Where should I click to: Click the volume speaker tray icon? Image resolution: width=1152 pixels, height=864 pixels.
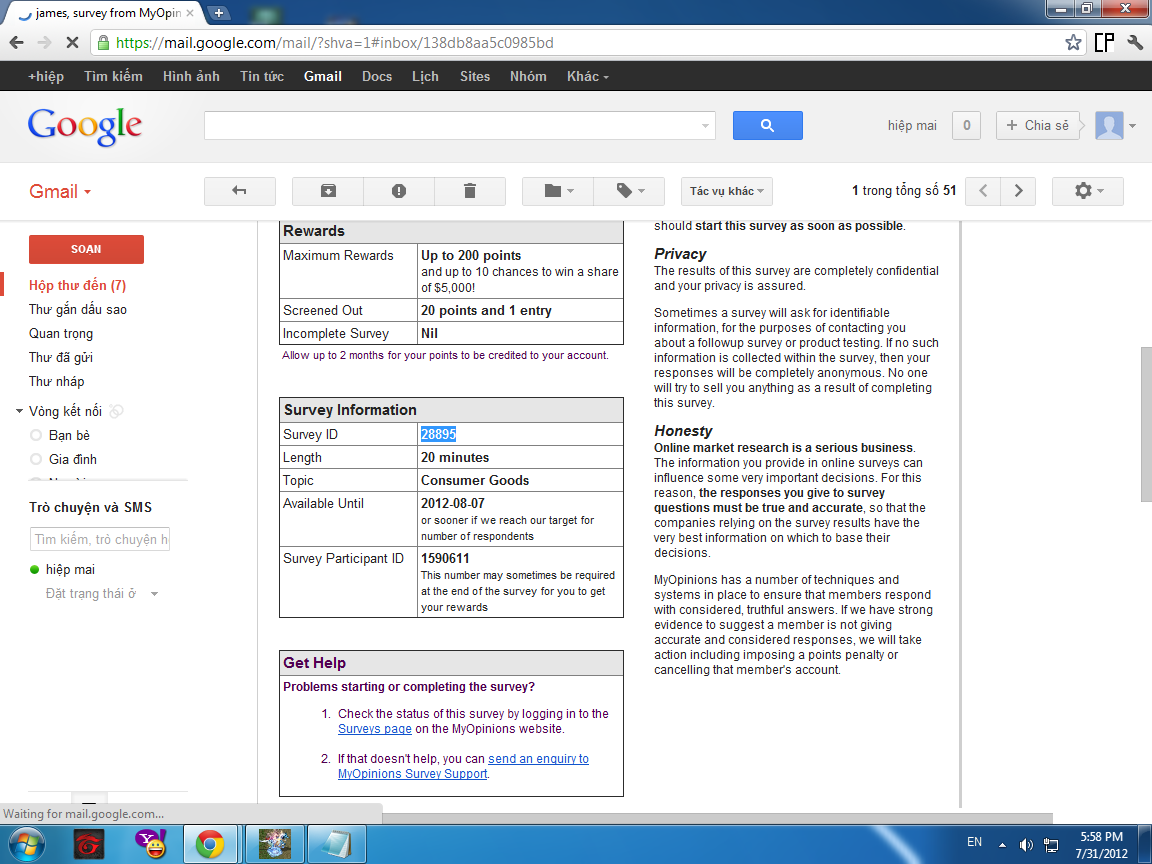point(1026,845)
